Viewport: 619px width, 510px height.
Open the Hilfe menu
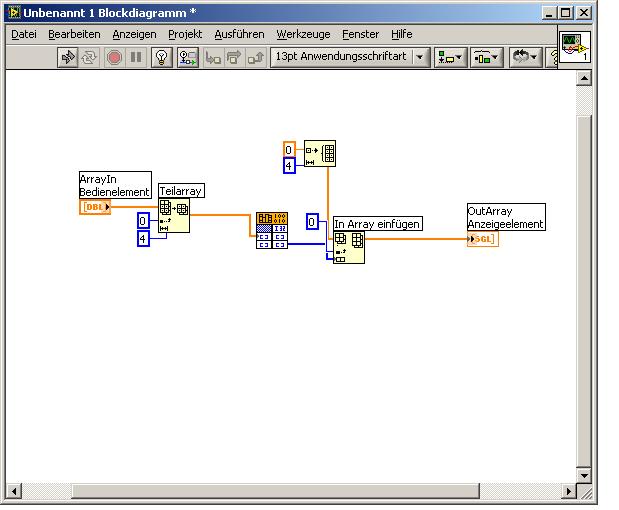pyautogui.click(x=401, y=34)
